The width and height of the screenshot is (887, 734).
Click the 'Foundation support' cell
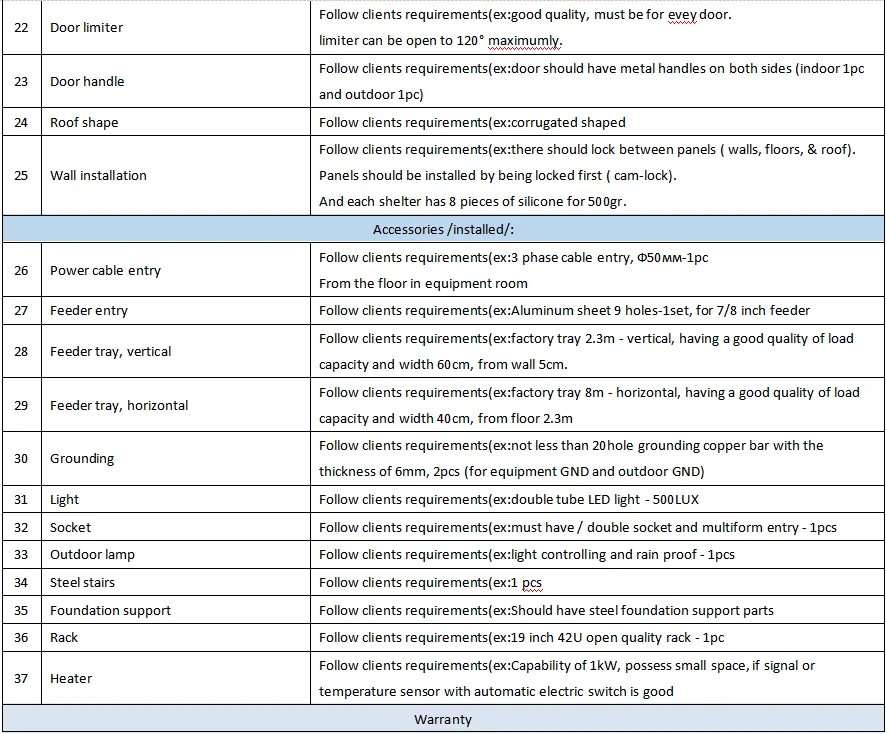click(x=176, y=610)
